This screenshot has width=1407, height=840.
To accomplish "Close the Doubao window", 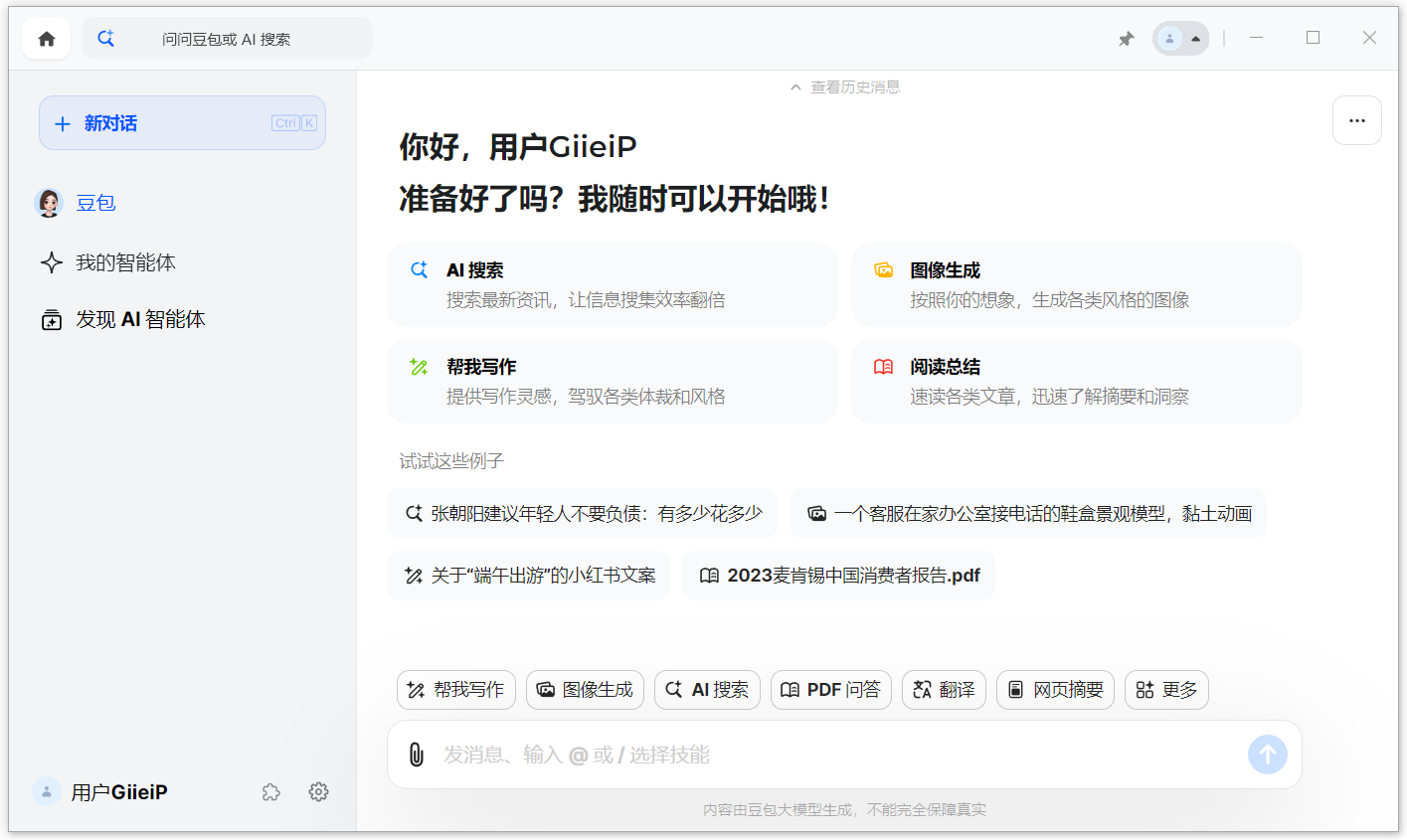I will coord(1369,38).
